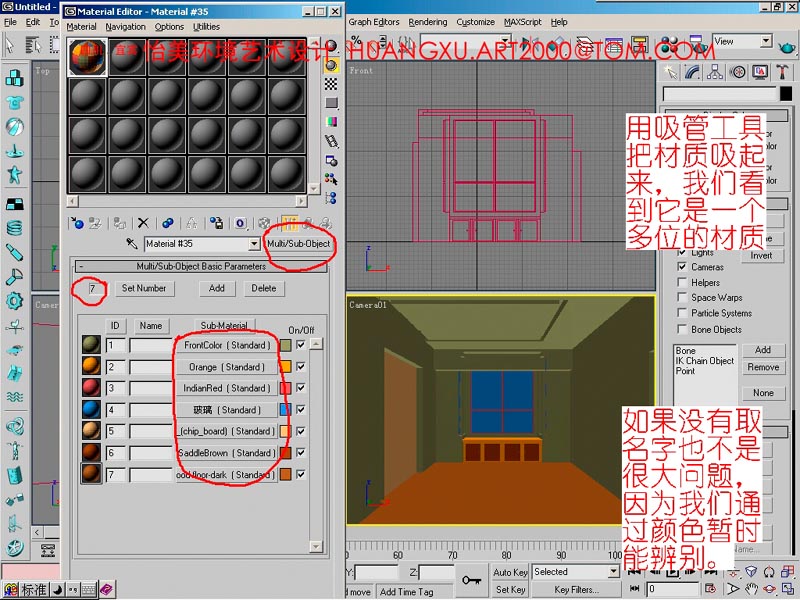The height and width of the screenshot is (600, 800).
Task: Toggle On/Off checkbox for FrontColor sub-material
Action: tap(301, 345)
